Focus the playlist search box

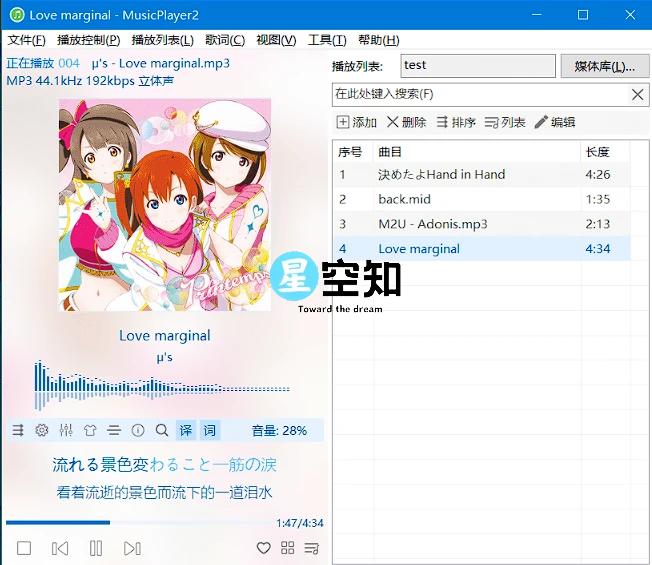coord(480,94)
